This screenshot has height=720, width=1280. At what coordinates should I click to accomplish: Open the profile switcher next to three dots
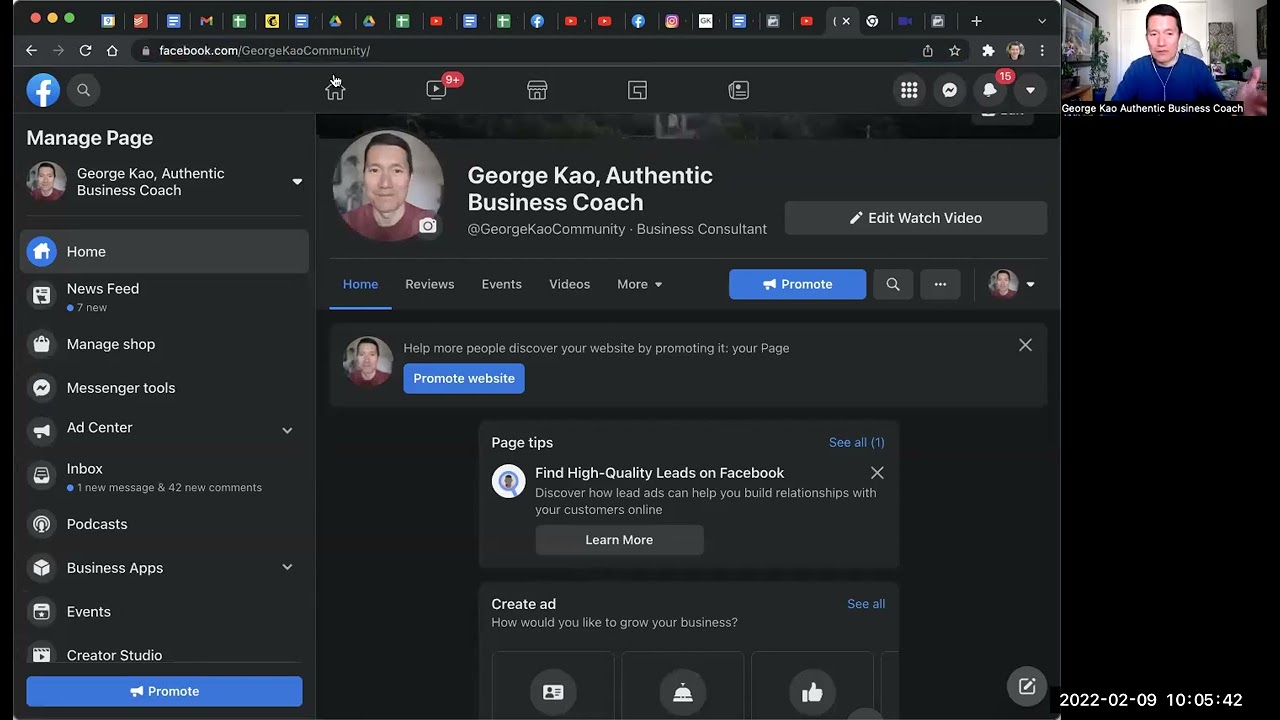[1012, 284]
